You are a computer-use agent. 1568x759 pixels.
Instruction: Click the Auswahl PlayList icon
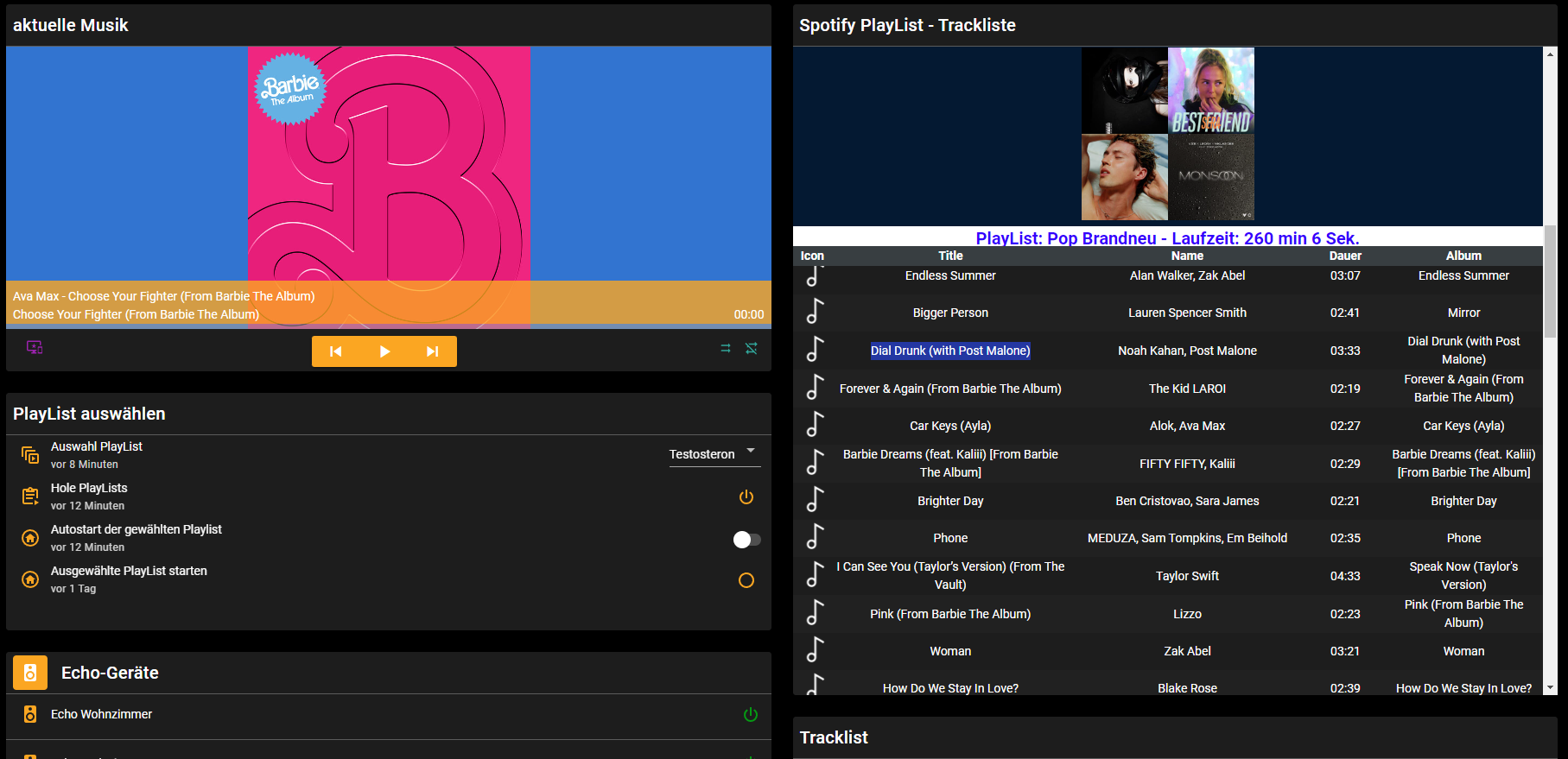30,455
